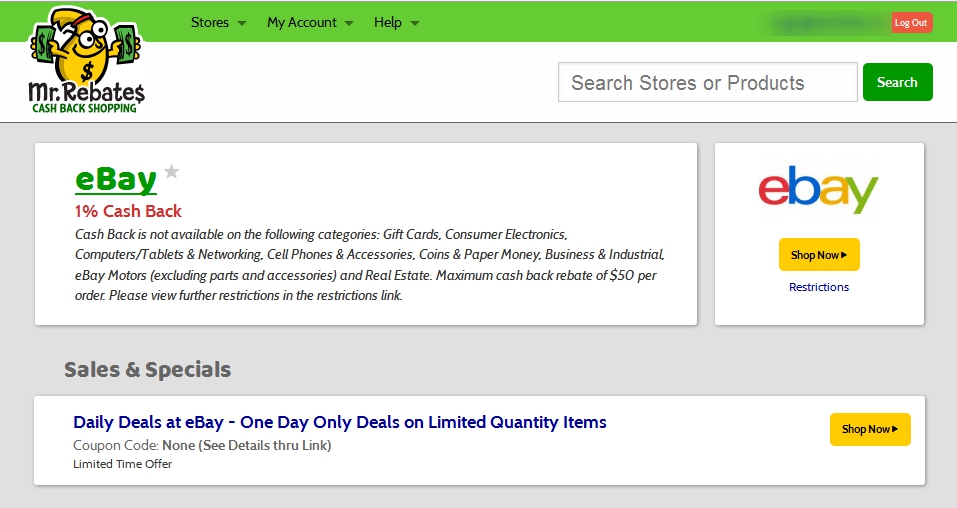
Task: Expand the arrow next to My Account
Action: (349, 23)
